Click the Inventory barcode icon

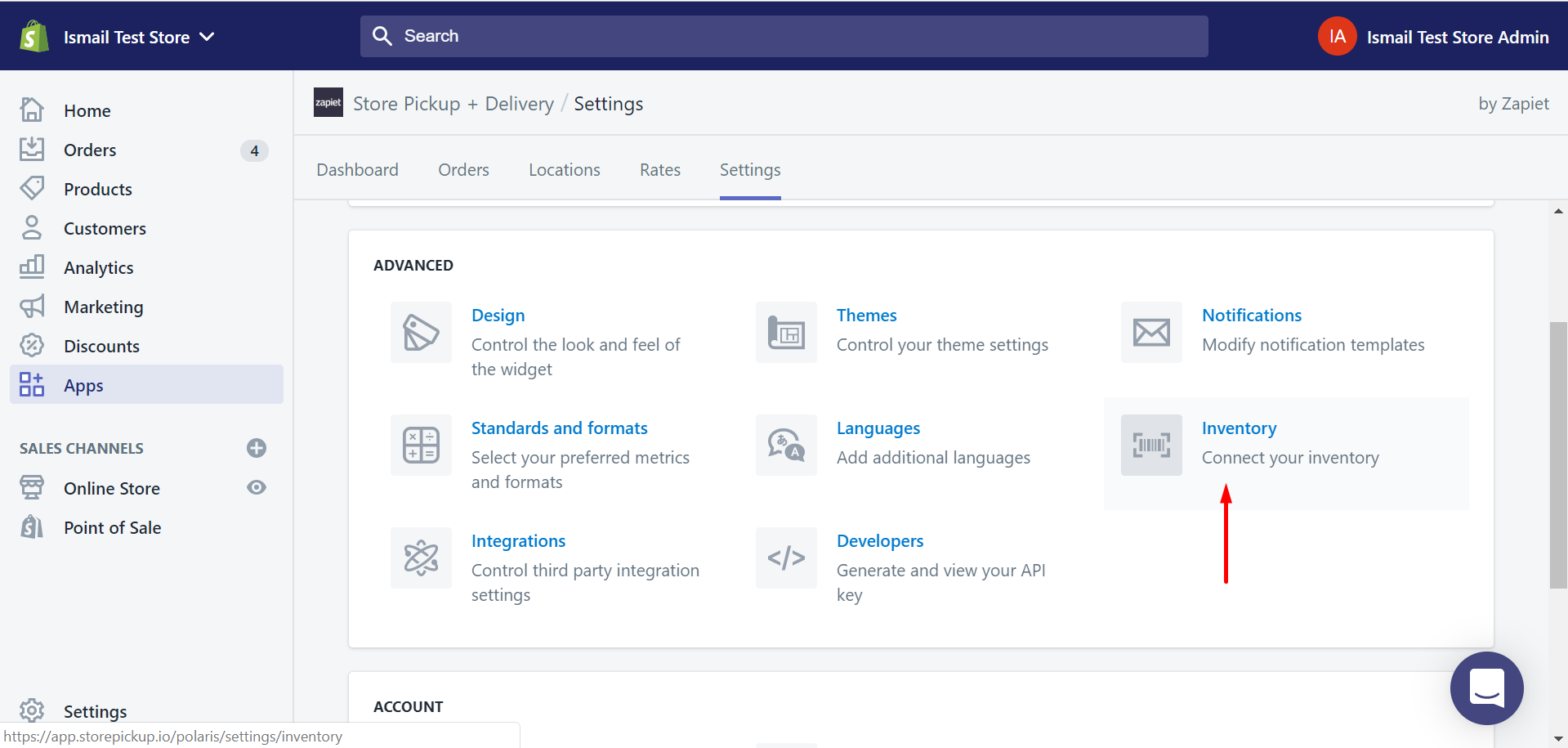pyautogui.click(x=1151, y=445)
